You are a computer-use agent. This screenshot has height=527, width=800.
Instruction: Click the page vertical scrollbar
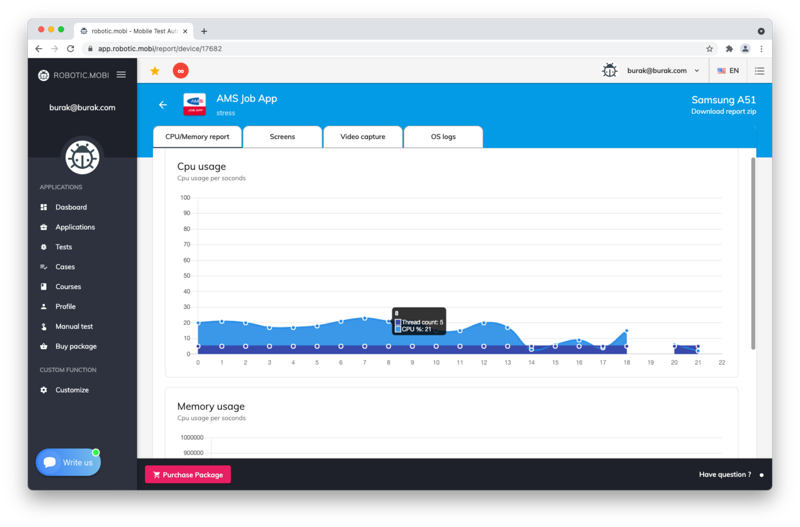tap(753, 250)
